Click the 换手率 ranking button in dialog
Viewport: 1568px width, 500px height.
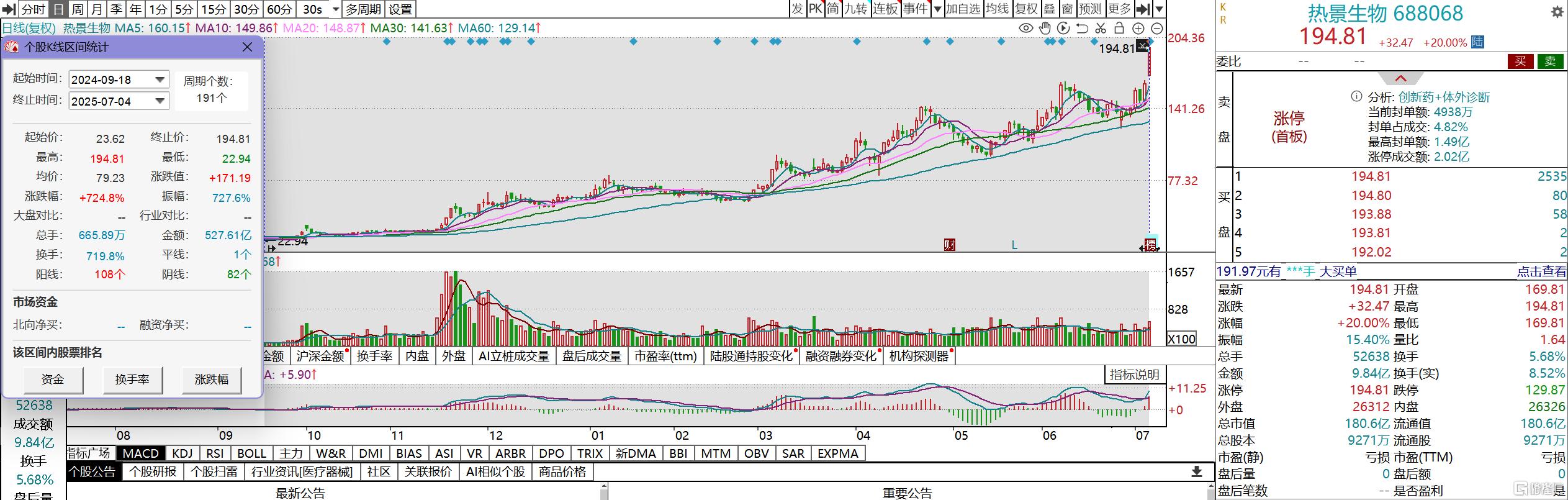pos(132,380)
